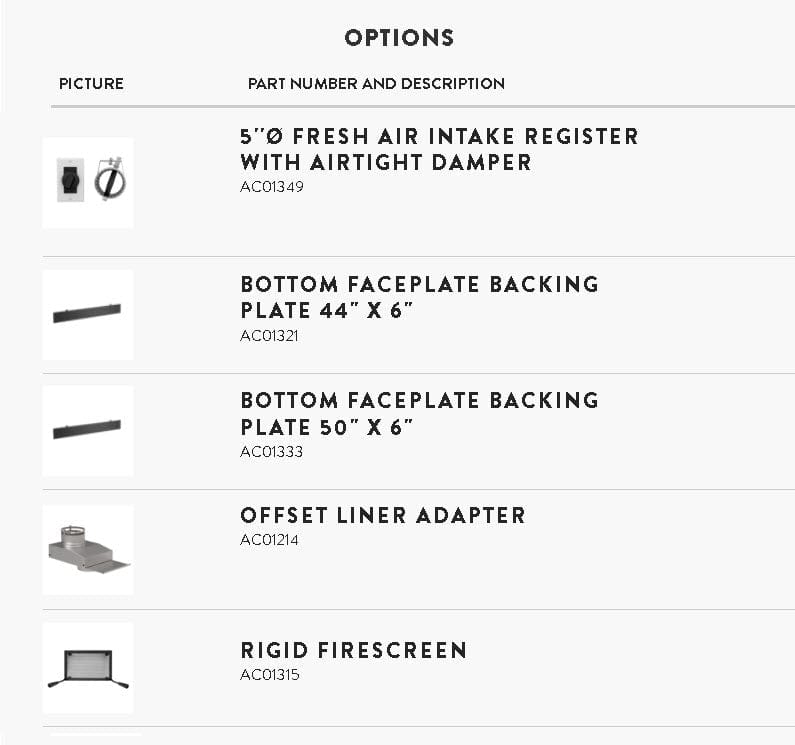Click part number AC01349
Image resolution: width=795 pixels, height=745 pixels.
[x=272, y=187]
